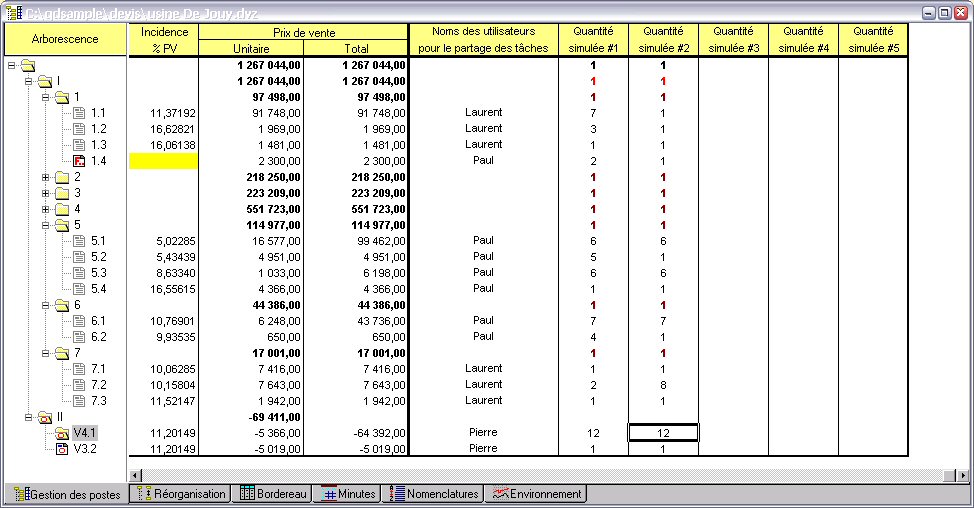This screenshot has height=508, width=974.
Task: Switch to the Bordereau tab
Action: pyautogui.click(x=271, y=494)
